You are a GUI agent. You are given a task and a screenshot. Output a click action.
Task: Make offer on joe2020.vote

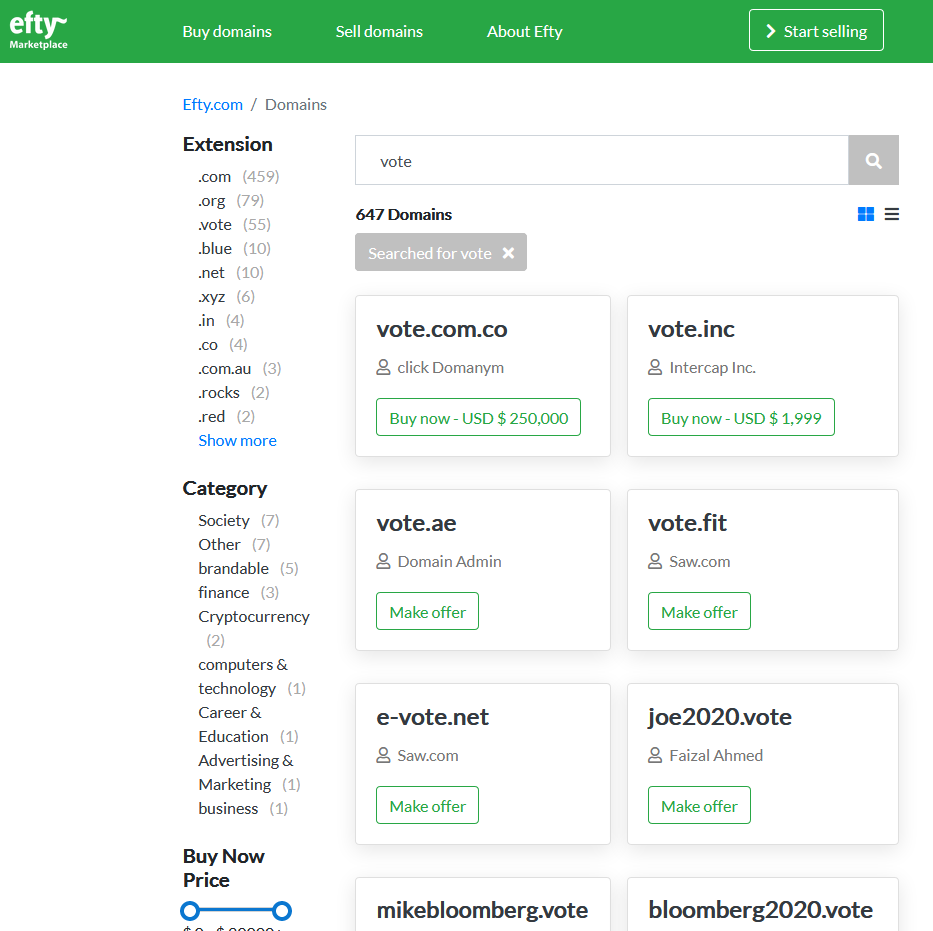[x=699, y=805]
